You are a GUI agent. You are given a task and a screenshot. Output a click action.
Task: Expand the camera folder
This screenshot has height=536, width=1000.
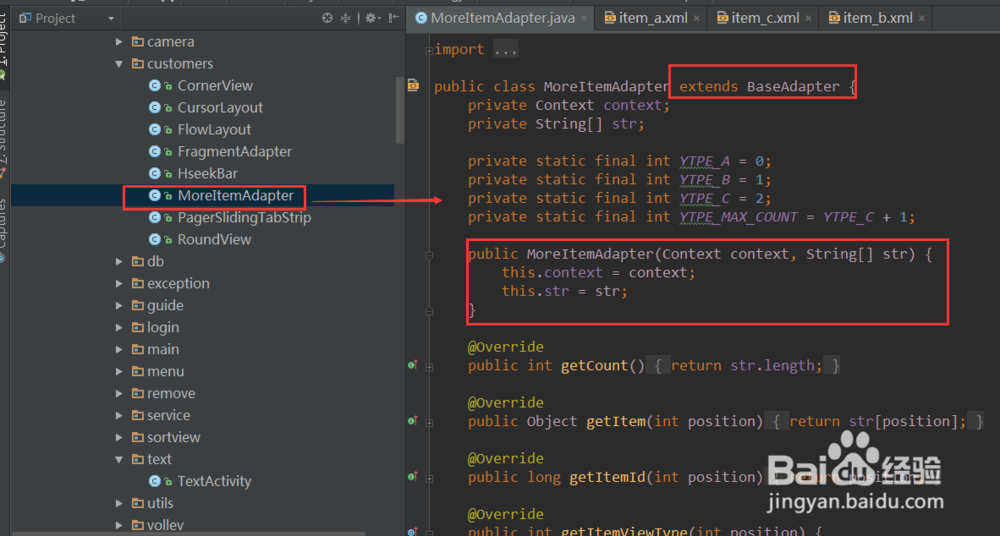[119, 41]
